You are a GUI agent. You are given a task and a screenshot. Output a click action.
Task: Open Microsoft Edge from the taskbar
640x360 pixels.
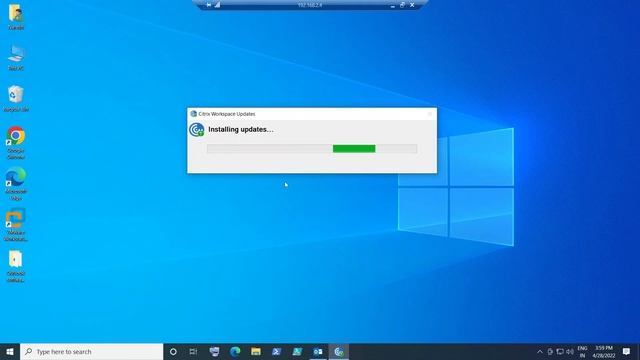pos(235,351)
